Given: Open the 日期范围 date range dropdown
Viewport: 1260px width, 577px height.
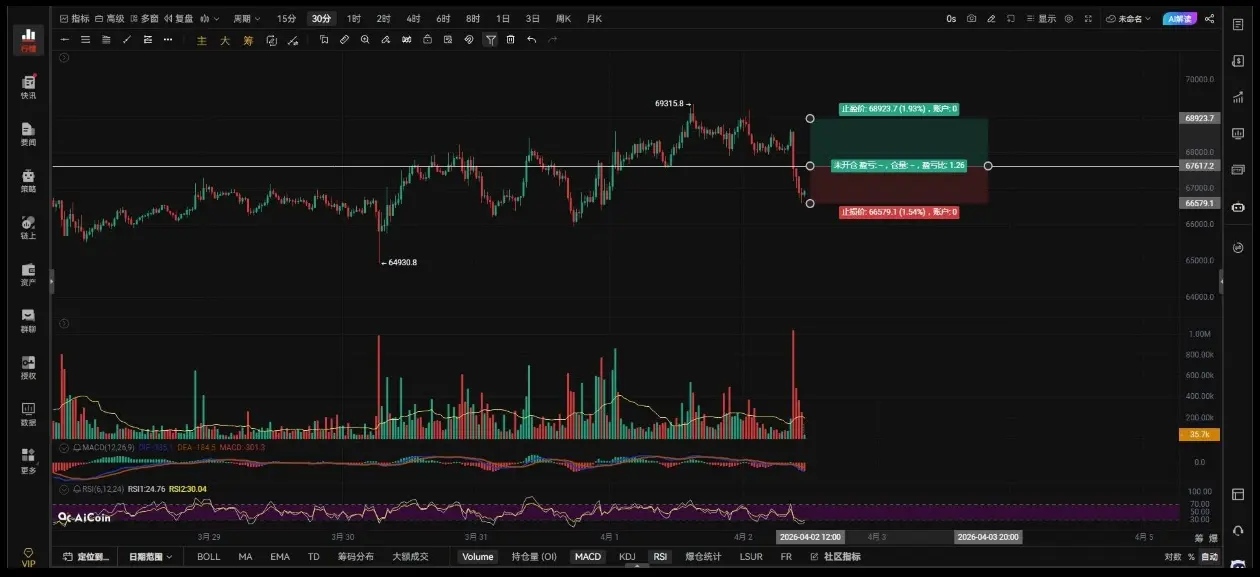Looking at the screenshot, I should pyautogui.click(x=150, y=556).
